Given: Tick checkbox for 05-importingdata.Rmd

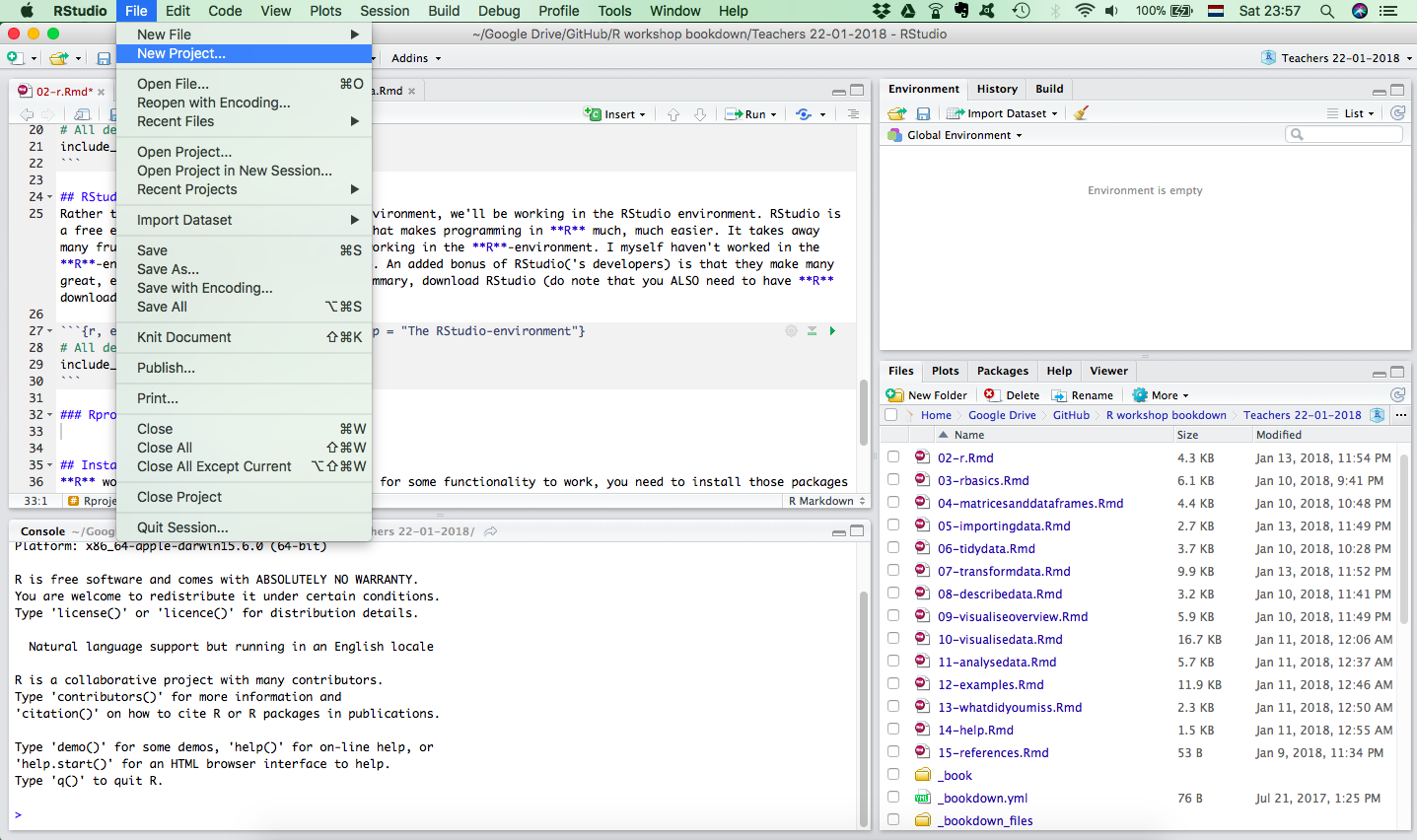Looking at the screenshot, I should coord(893,525).
